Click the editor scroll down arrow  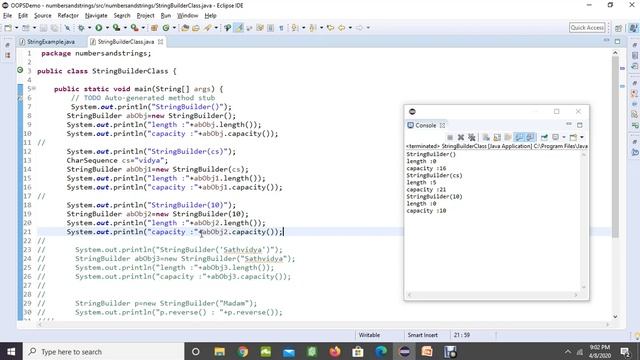click(x=615, y=316)
